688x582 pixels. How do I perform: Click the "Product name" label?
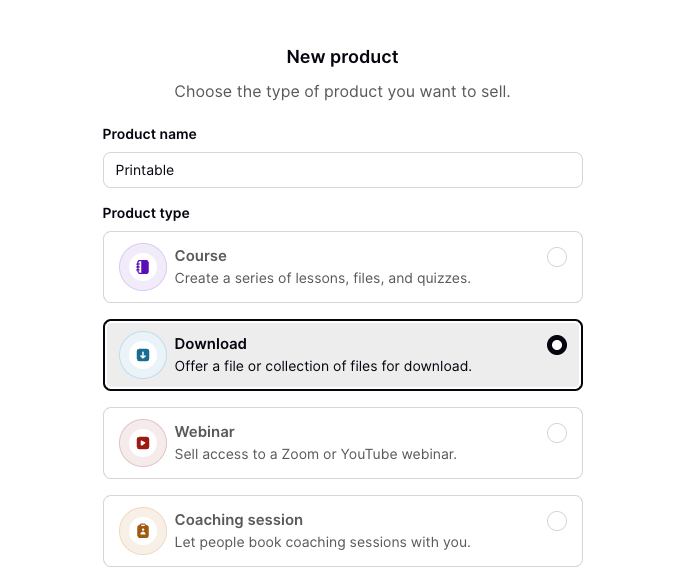[150, 134]
